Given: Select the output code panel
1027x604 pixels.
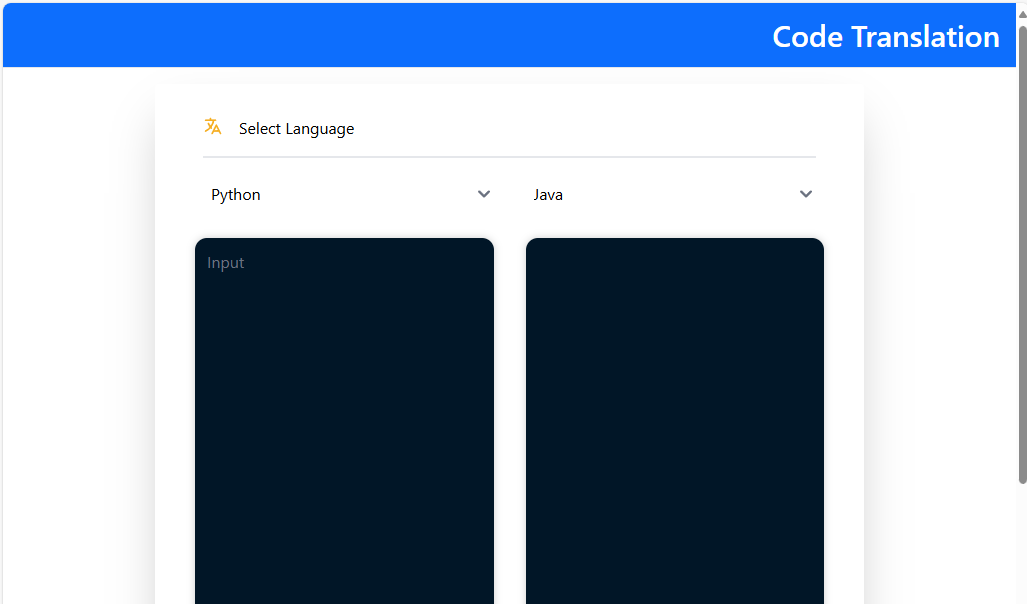Looking at the screenshot, I should tap(674, 400).
